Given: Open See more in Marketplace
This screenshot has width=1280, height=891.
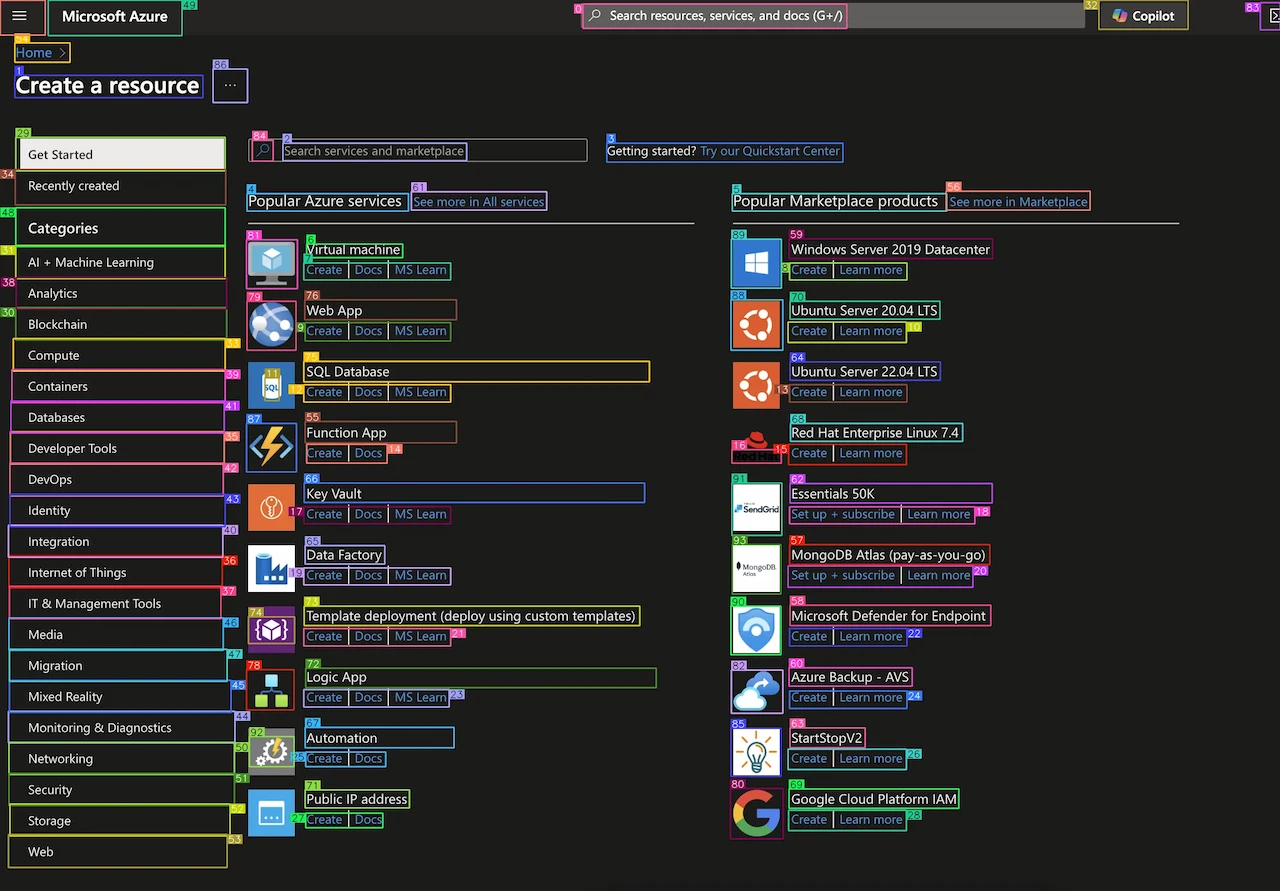Looking at the screenshot, I should [x=1018, y=201].
